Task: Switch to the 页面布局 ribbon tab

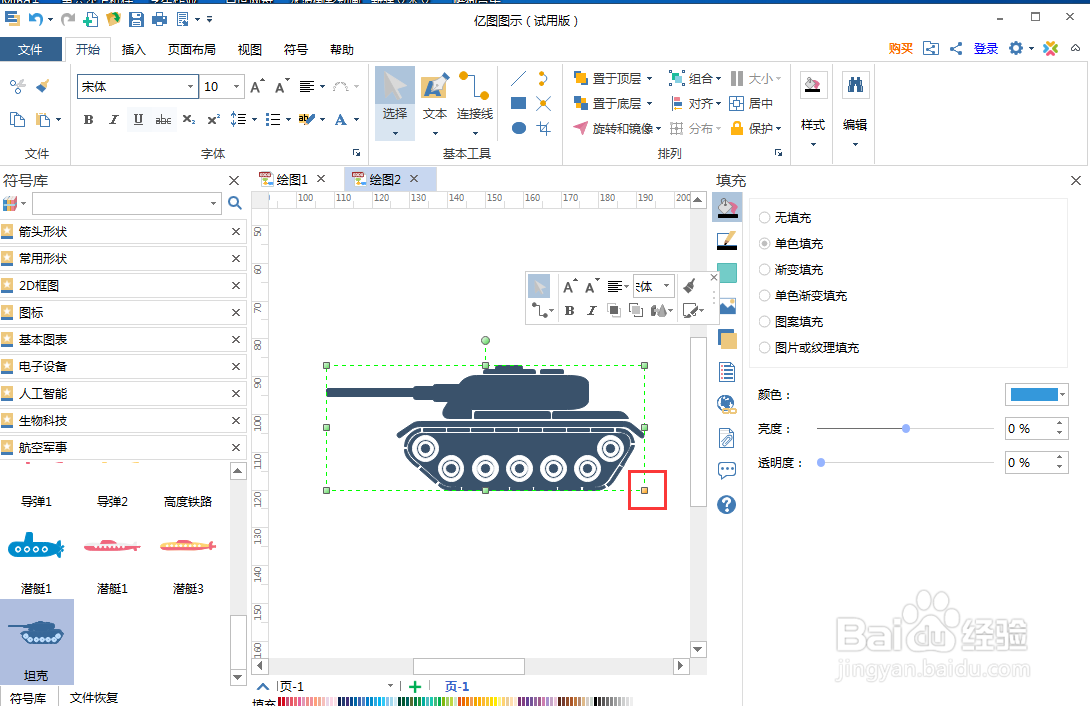Action: pos(191,49)
